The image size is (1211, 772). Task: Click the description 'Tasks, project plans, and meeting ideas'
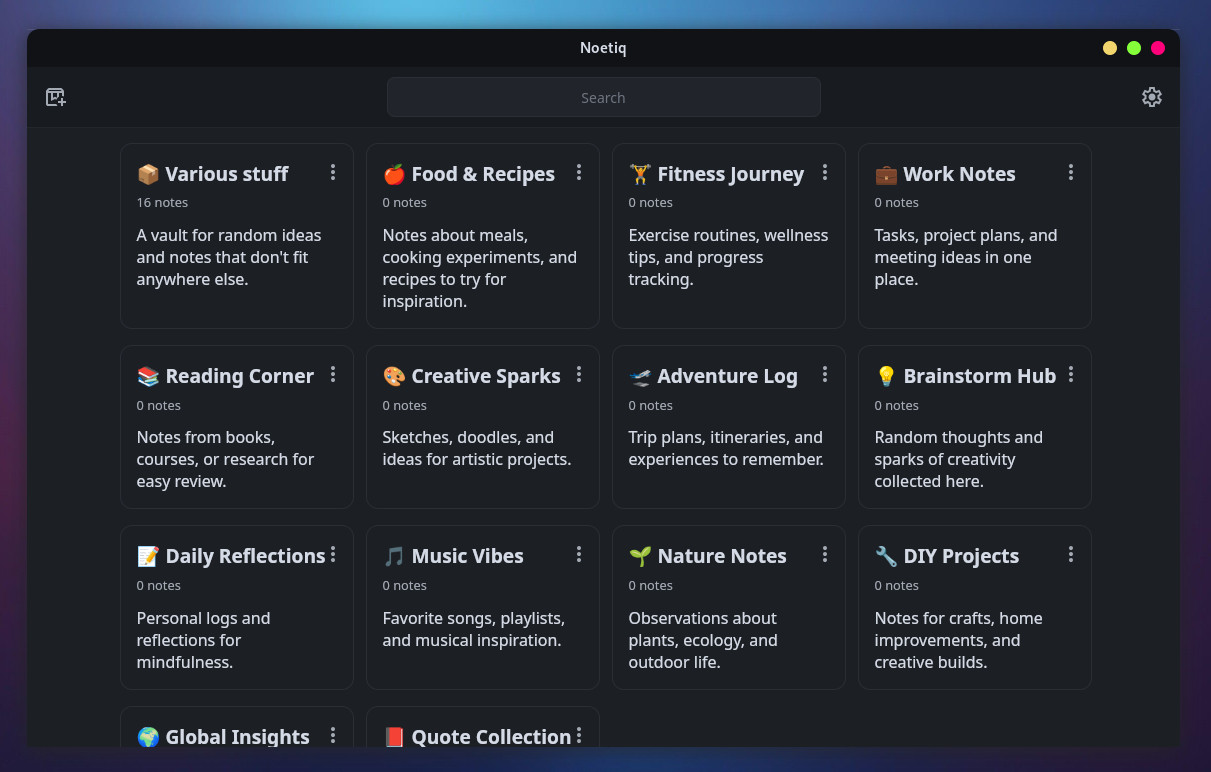tap(966, 257)
